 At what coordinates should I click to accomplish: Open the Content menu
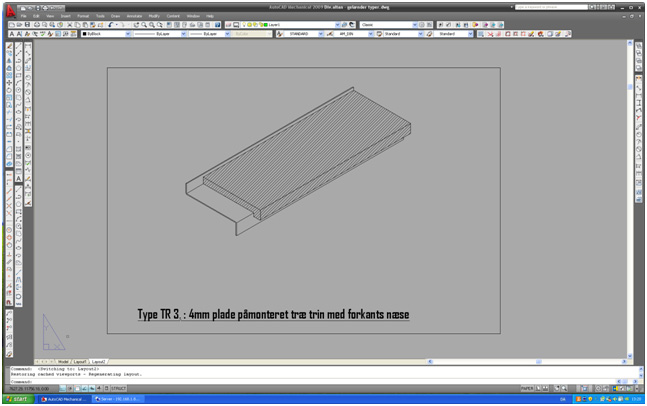click(x=173, y=16)
